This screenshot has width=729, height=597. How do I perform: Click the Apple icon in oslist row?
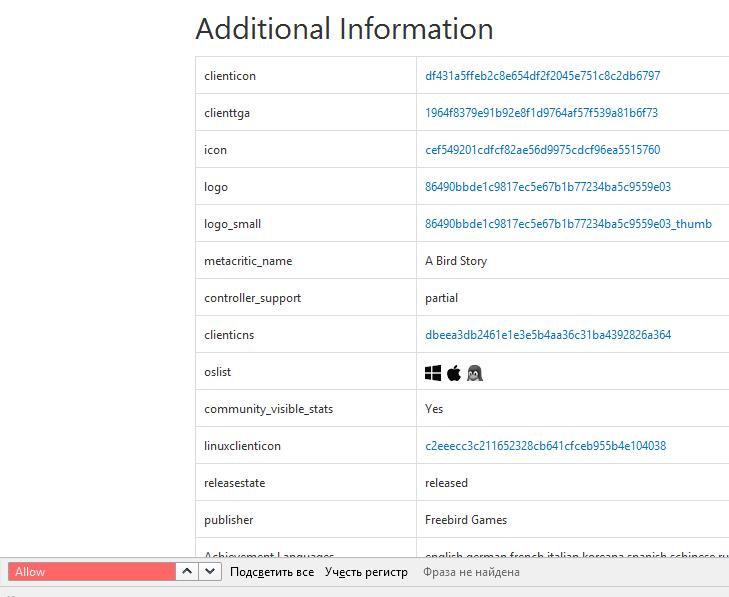tap(454, 373)
